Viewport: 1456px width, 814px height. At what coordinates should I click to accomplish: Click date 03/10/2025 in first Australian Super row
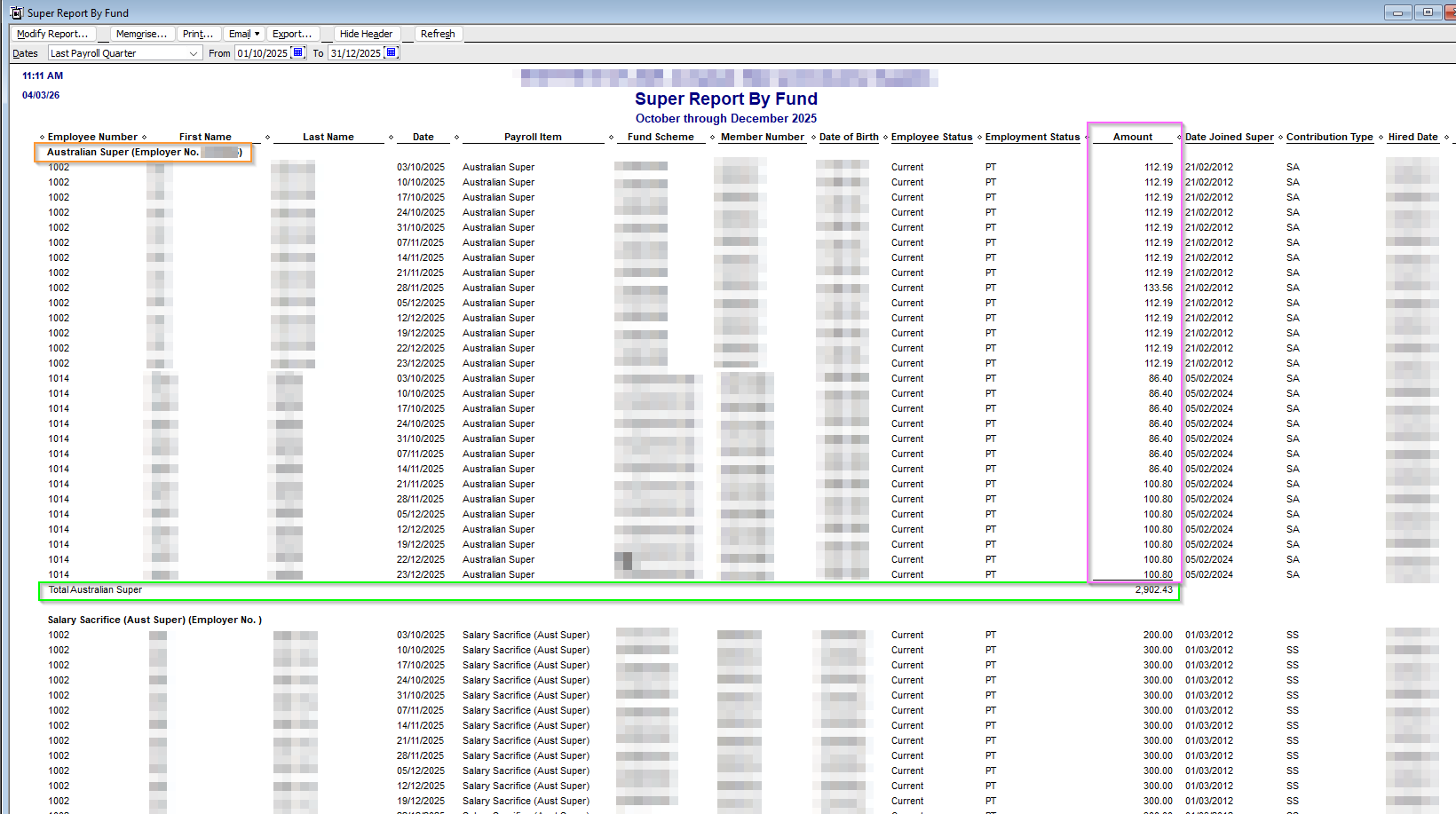point(421,167)
